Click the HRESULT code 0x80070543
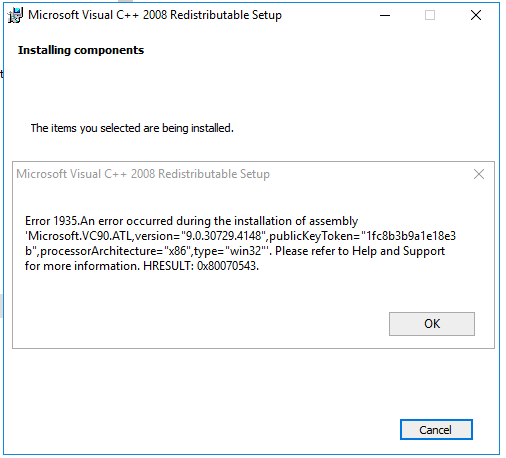506x458 pixels. [x=228, y=266]
